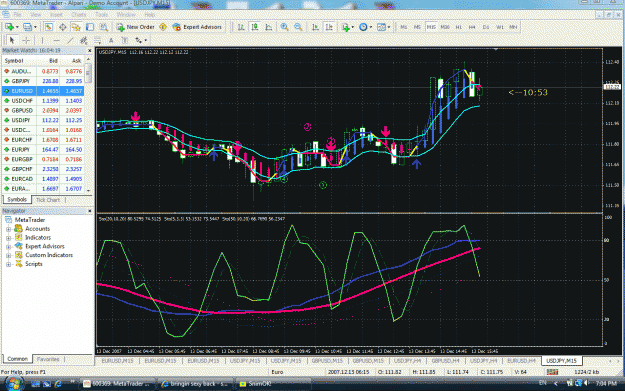Zoom in on the chart
Screen dimensions: 625x391
pyautogui.click(x=284, y=27)
